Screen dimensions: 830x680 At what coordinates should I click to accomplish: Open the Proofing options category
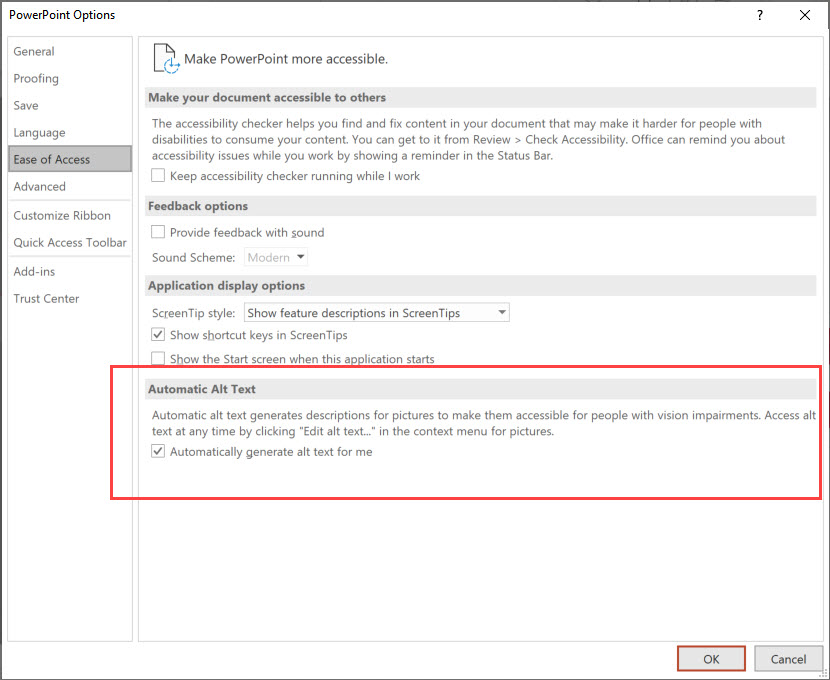click(70, 78)
